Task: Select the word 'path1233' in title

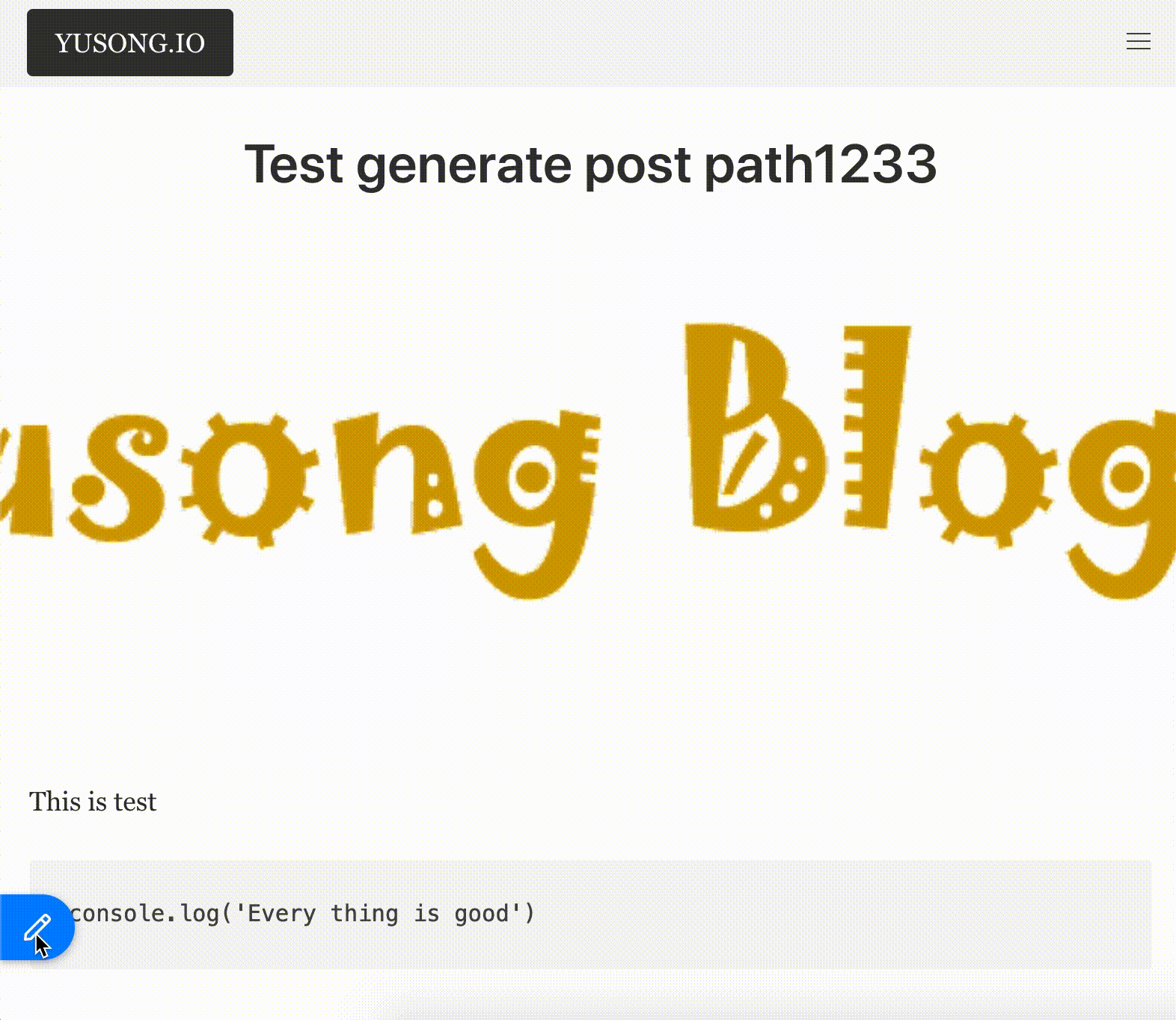Action: (820, 164)
